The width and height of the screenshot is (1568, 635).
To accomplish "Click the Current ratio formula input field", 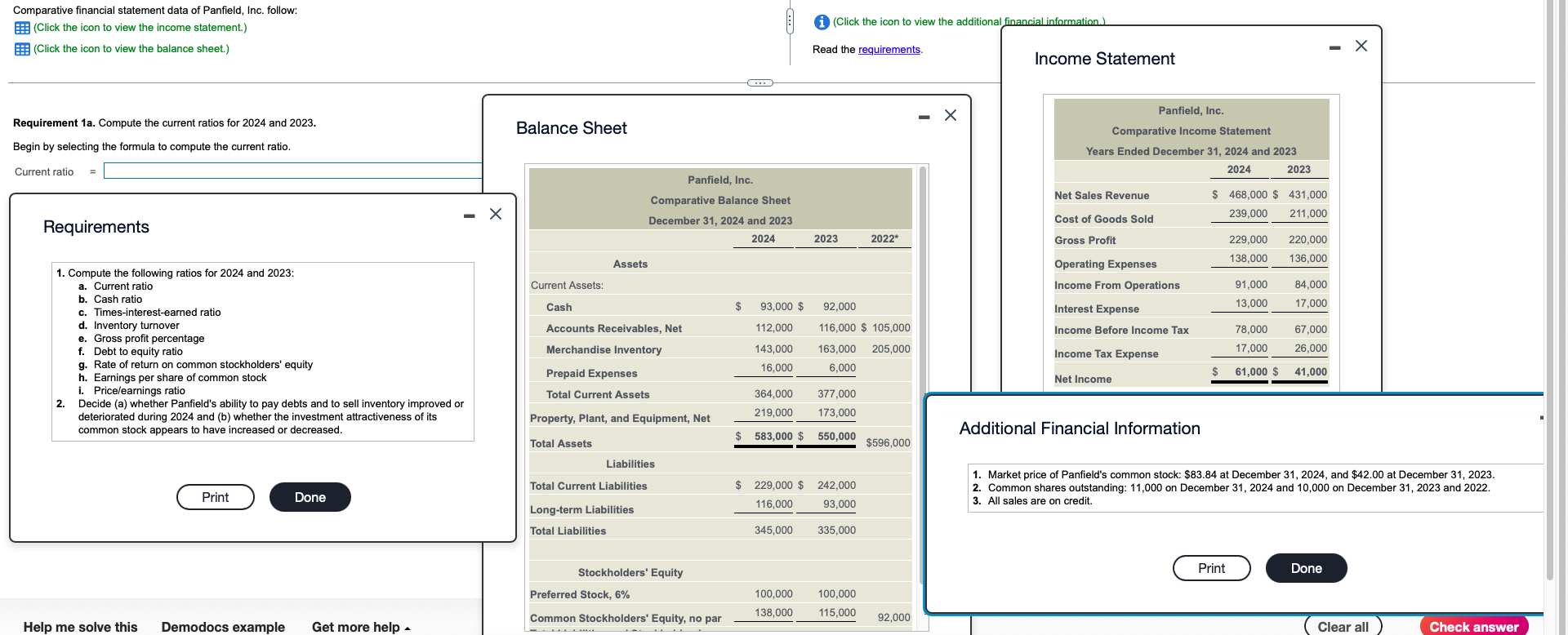I will coord(293,171).
